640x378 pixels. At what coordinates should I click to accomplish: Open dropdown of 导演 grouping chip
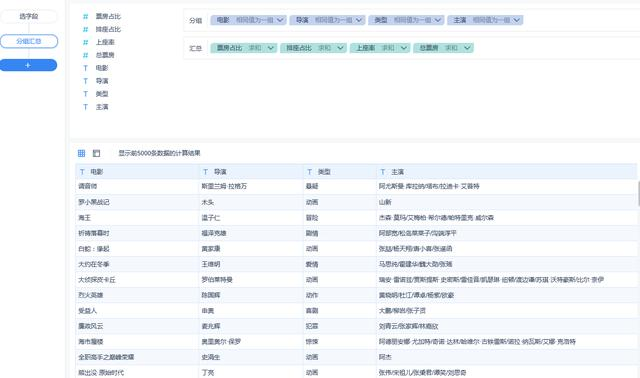359,20
